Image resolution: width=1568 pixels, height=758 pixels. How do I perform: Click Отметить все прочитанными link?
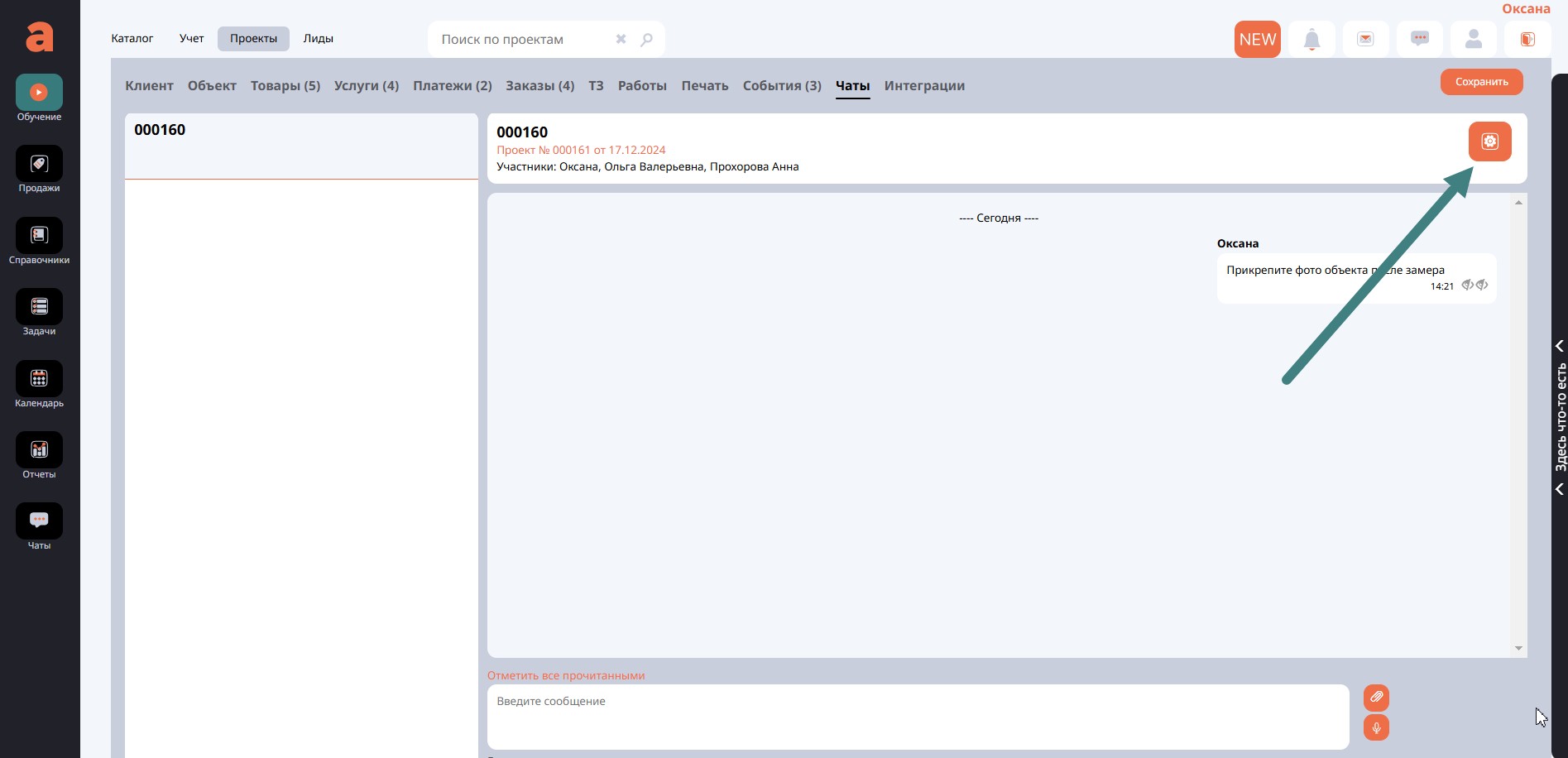(x=565, y=675)
